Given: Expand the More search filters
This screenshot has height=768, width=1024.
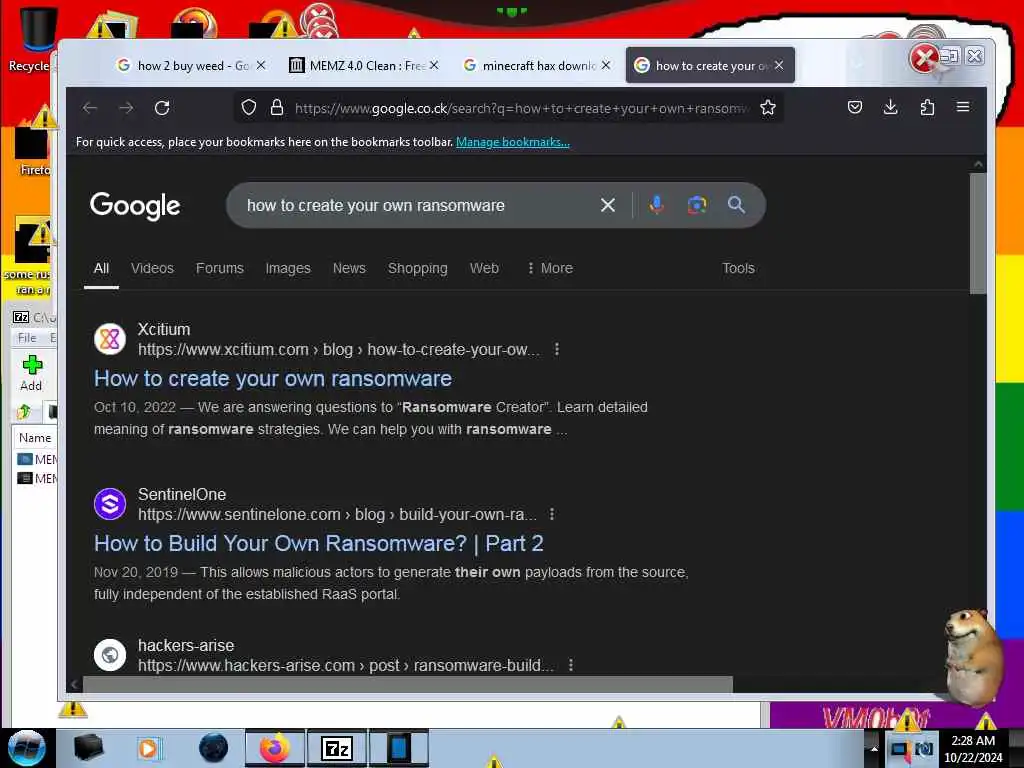Looking at the screenshot, I should coord(550,268).
